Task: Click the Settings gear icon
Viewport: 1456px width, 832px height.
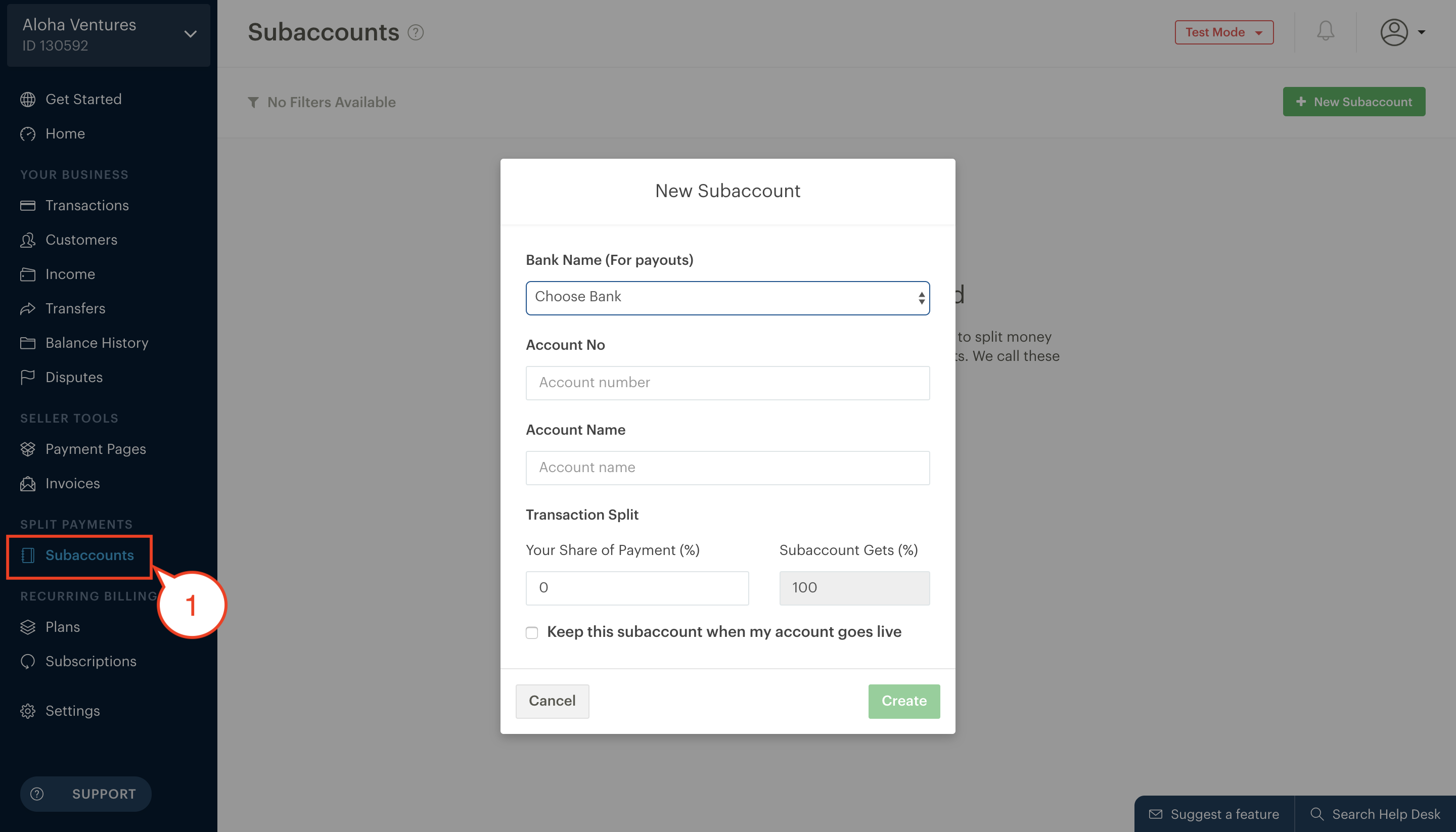Action: [27, 711]
